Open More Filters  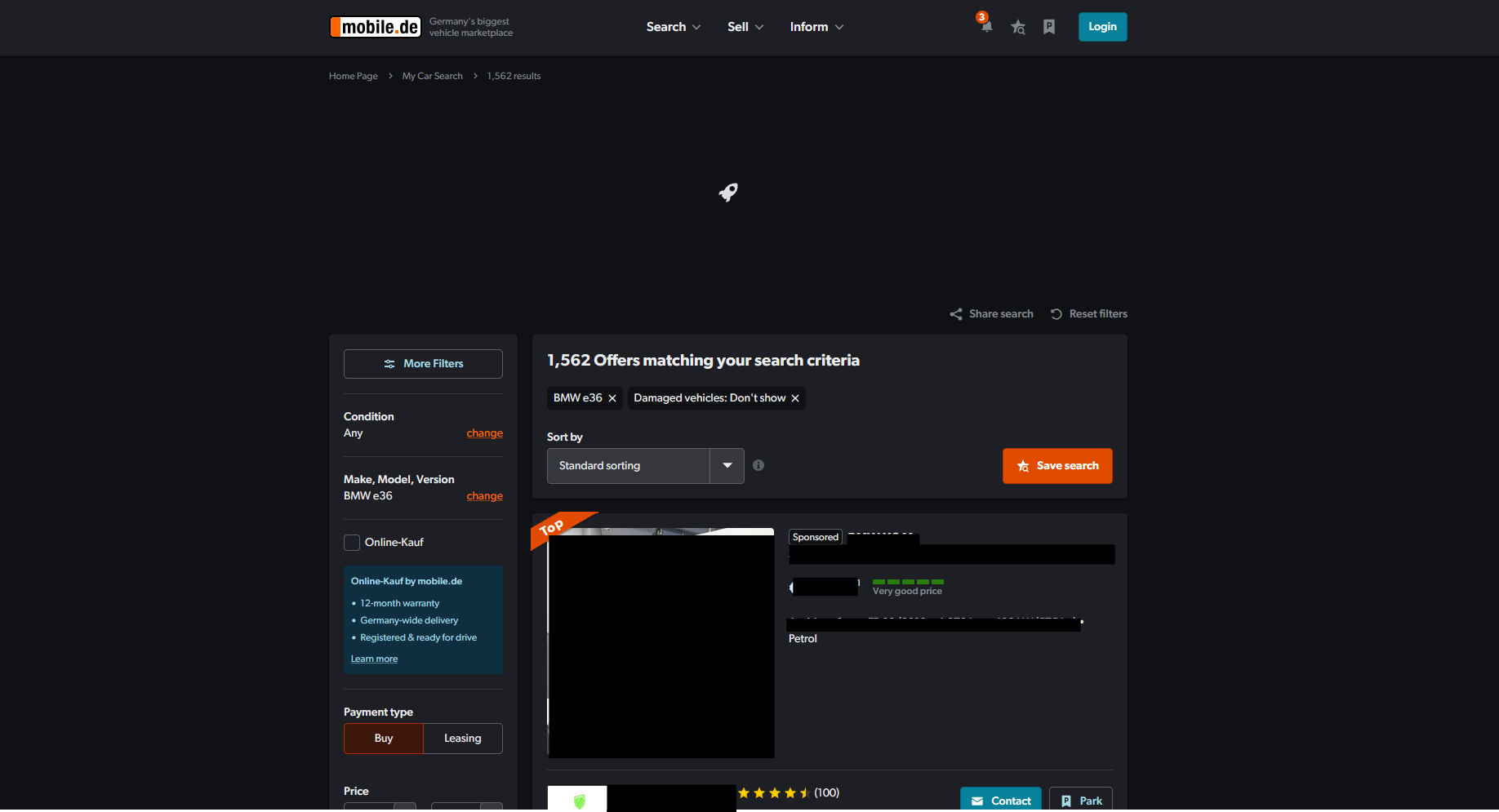pos(423,364)
